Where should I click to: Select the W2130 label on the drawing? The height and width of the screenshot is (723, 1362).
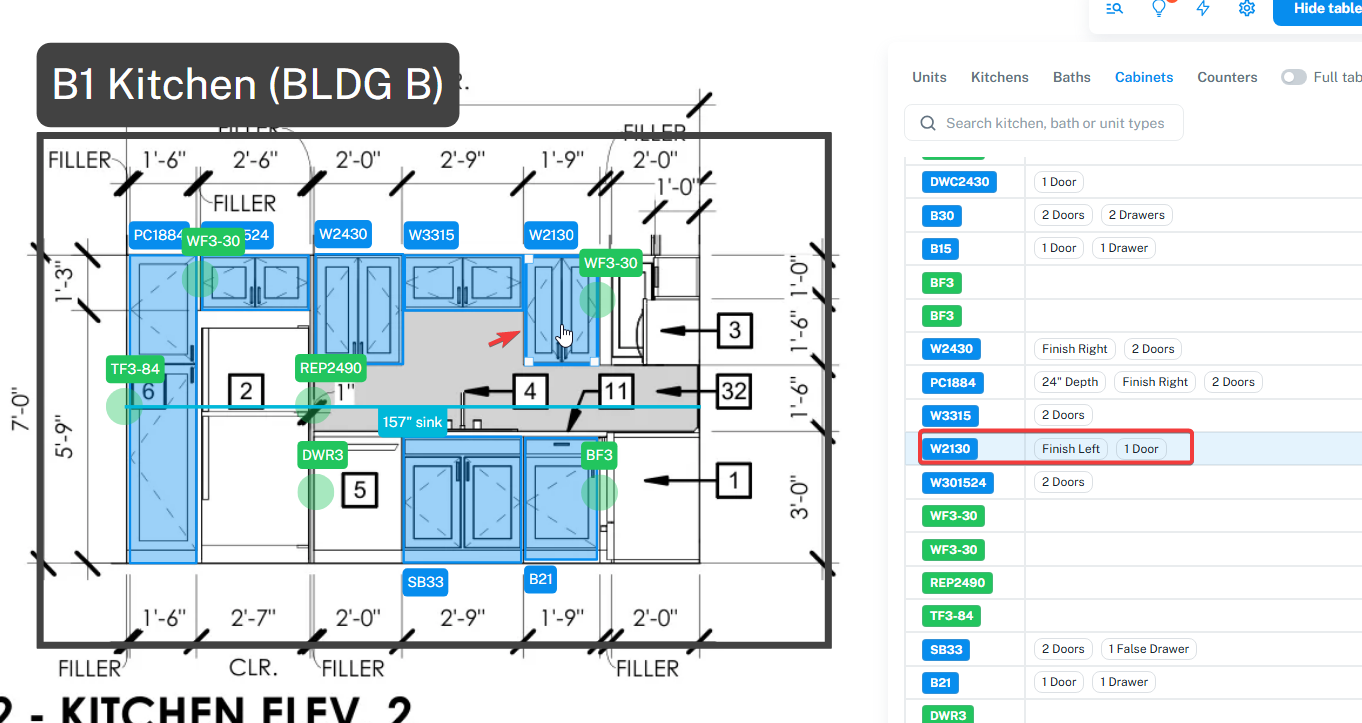(551, 236)
